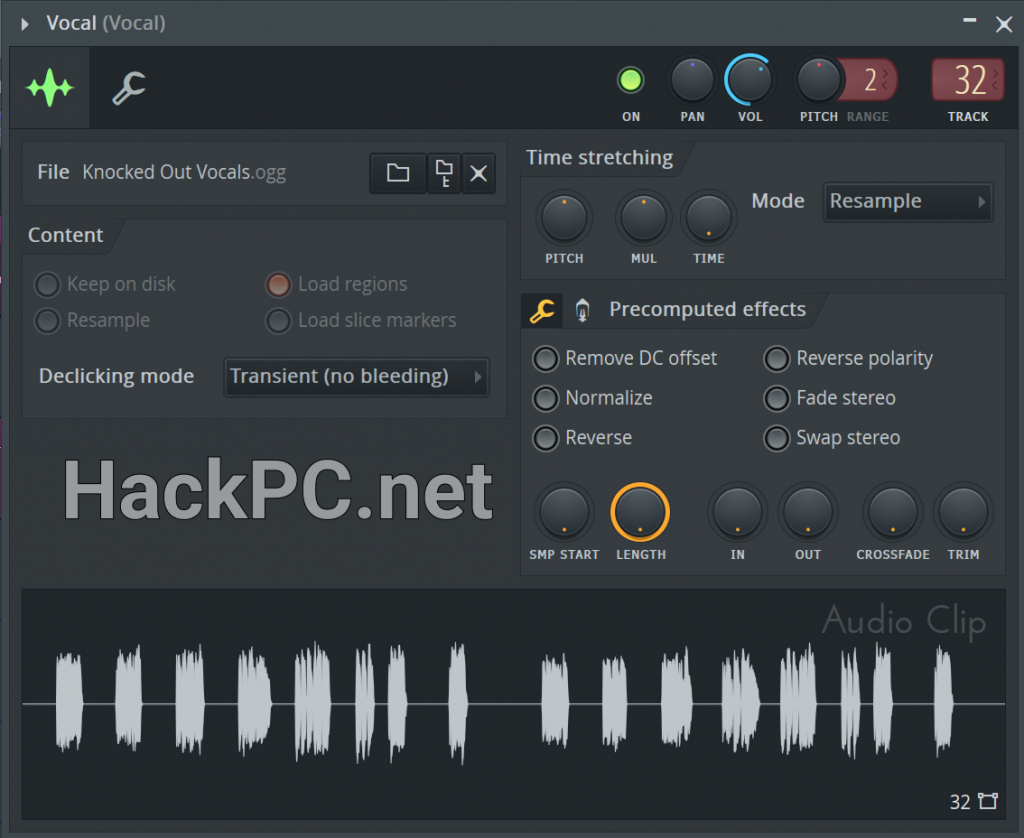Enable Reverse polarity option
Image resolution: width=1024 pixels, height=838 pixels.
point(776,358)
